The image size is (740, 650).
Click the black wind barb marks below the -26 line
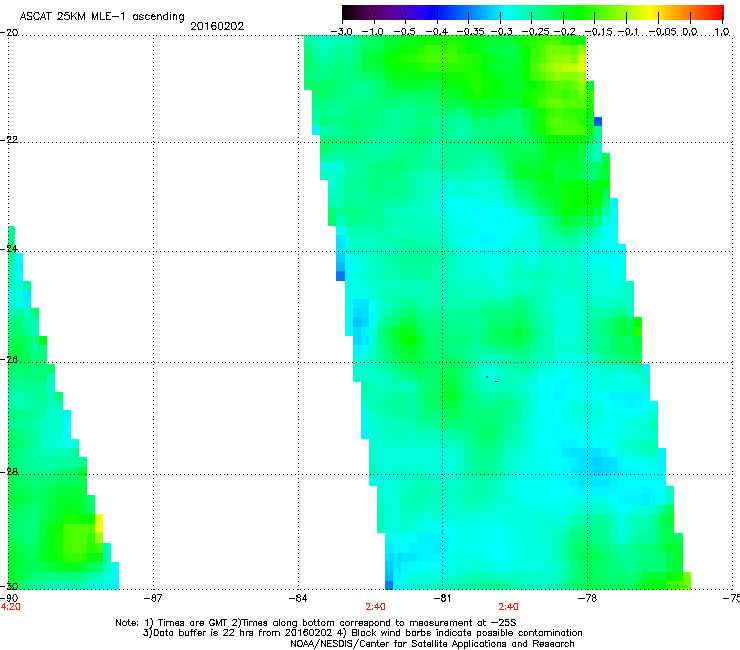click(492, 379)
